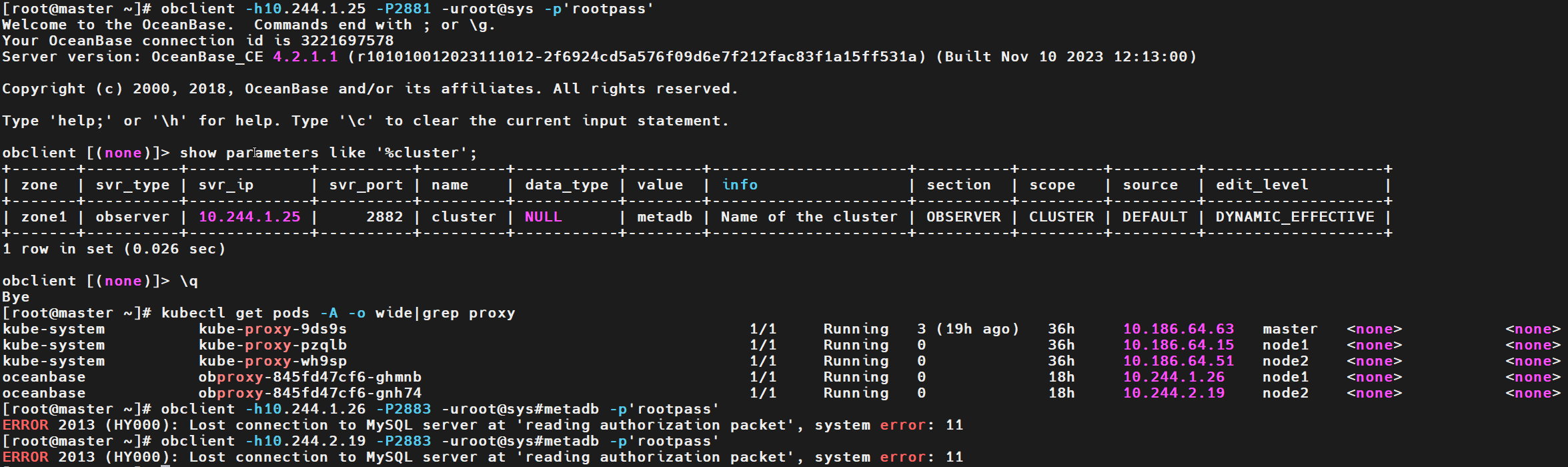
Task: Click pod name kube-proxy-9ds9s
Action: (273, 329)
